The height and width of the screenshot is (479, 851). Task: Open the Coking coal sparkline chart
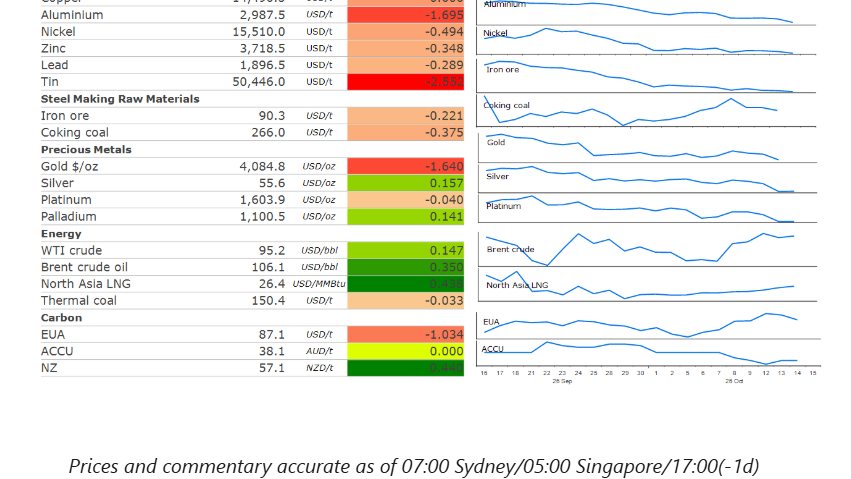coord(646,111)
